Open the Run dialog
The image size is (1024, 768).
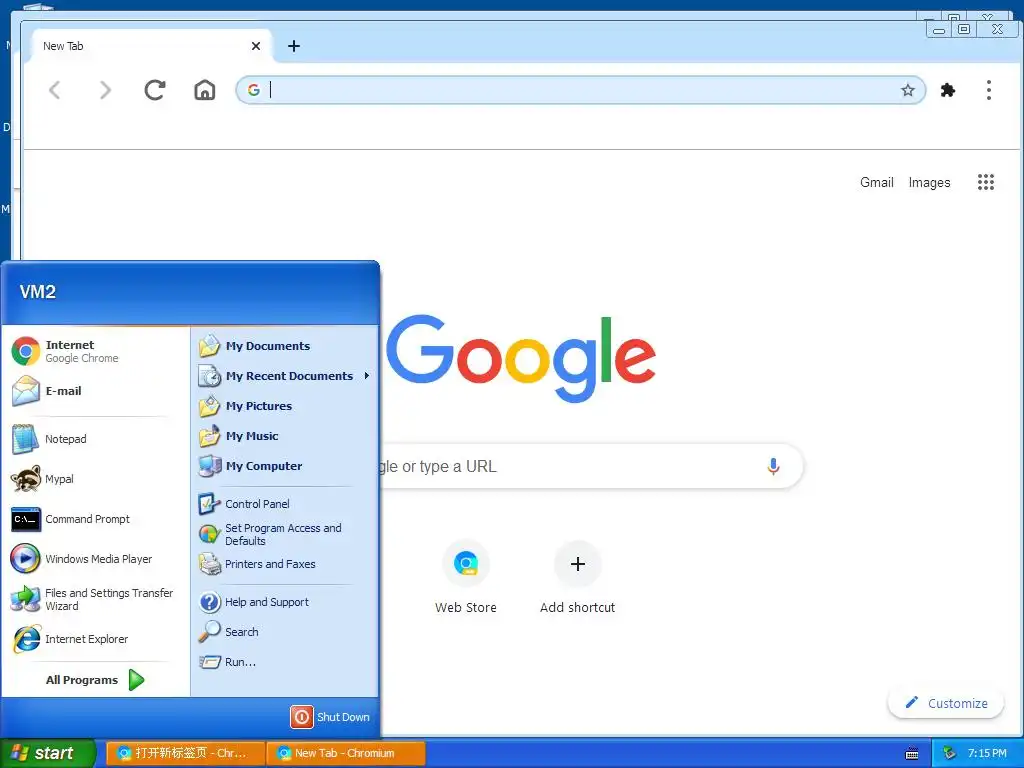[x=285, y=662]
